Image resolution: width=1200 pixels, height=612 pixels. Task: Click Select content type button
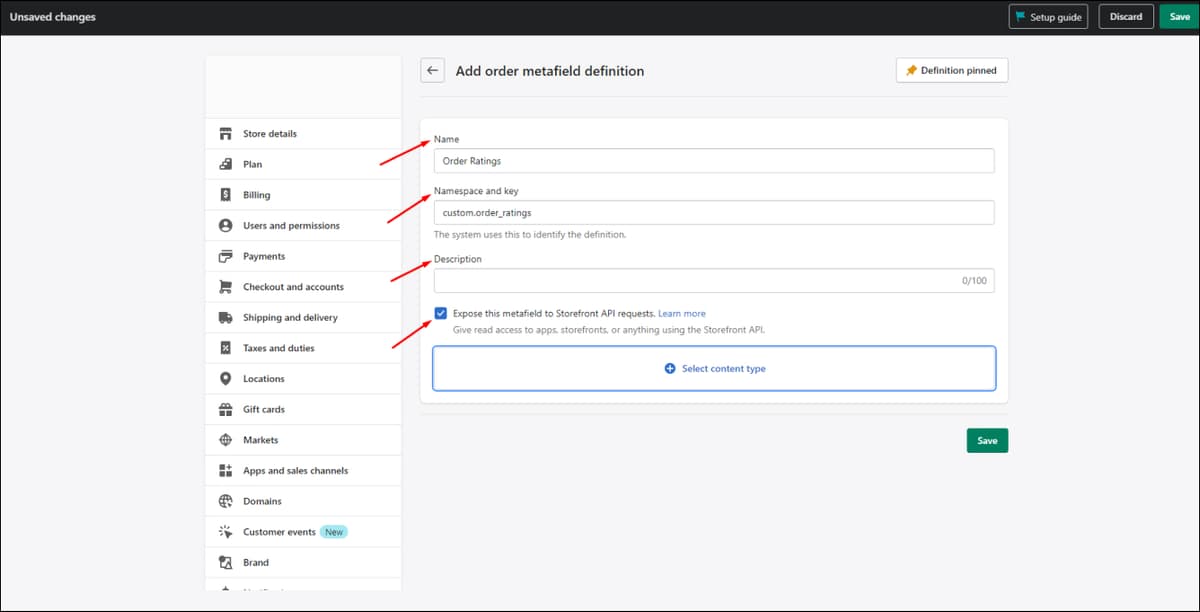point(714,369)
